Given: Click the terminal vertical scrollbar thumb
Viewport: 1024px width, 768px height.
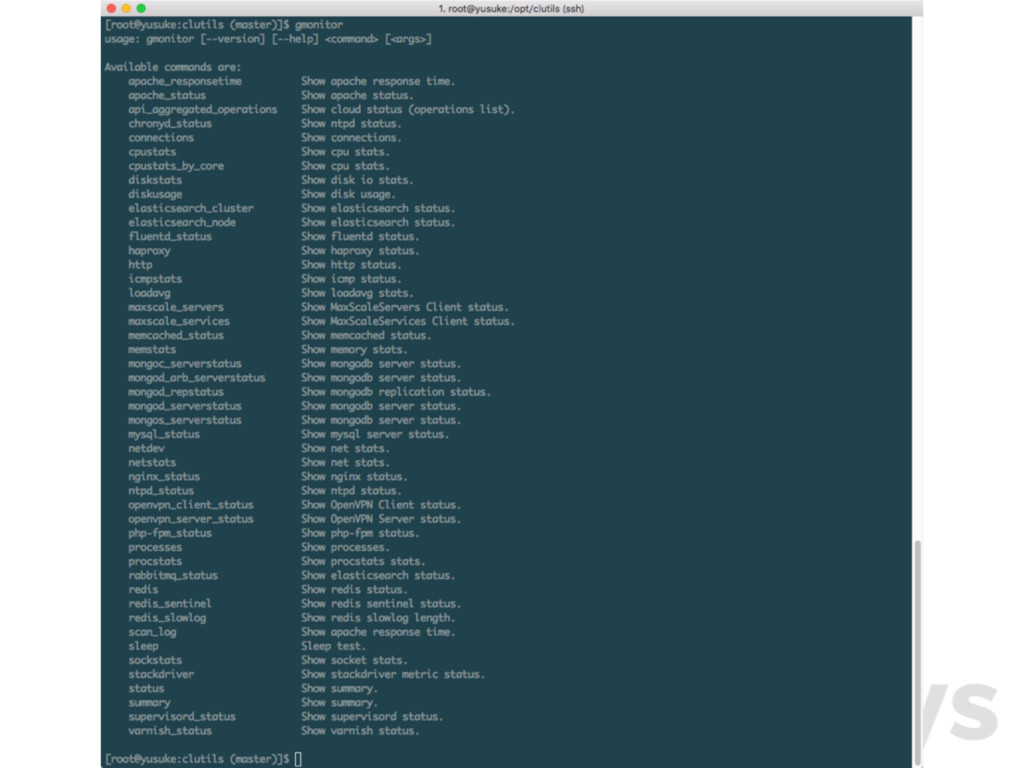Looking at the screenshot, I should tap(918, 651).
